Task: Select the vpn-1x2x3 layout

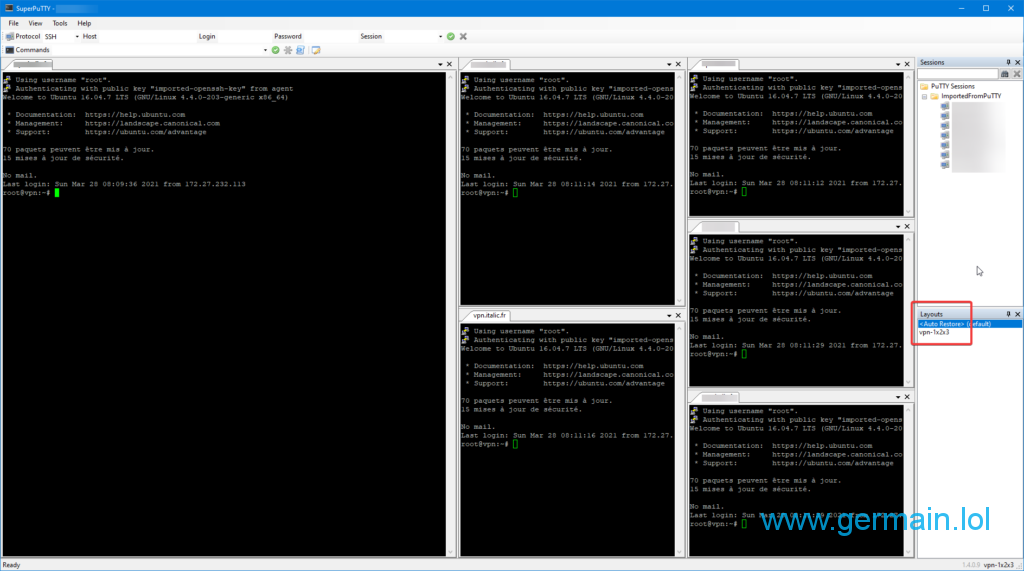Action: 936,332
